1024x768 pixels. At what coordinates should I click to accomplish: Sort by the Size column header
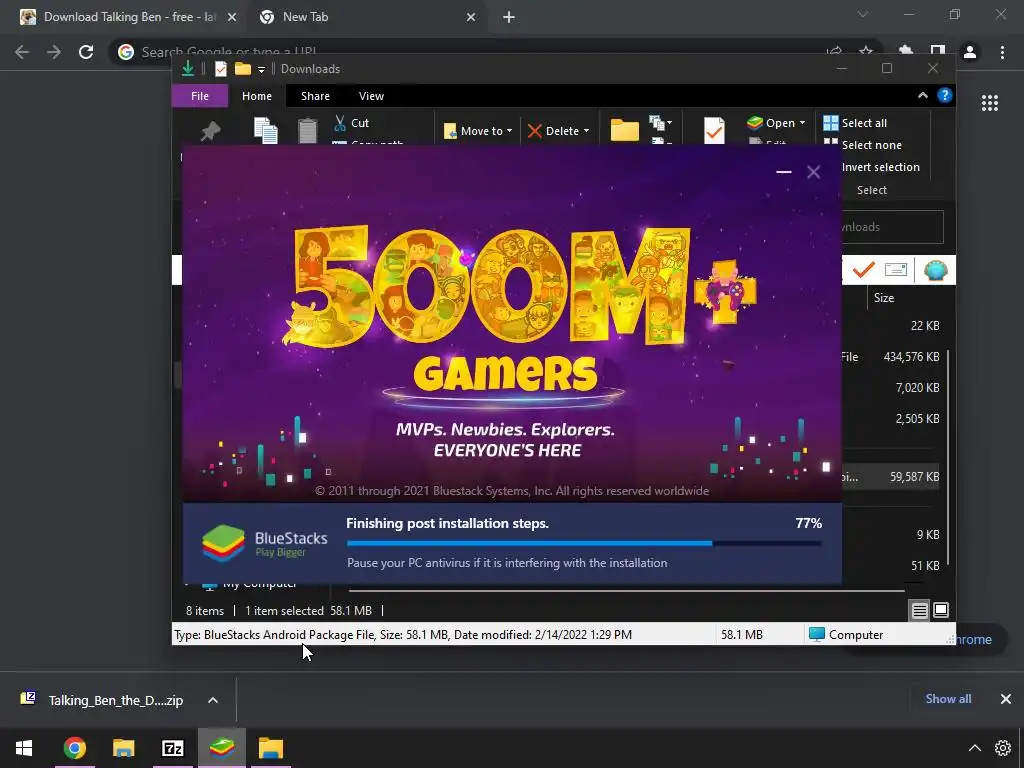(884, 298)
